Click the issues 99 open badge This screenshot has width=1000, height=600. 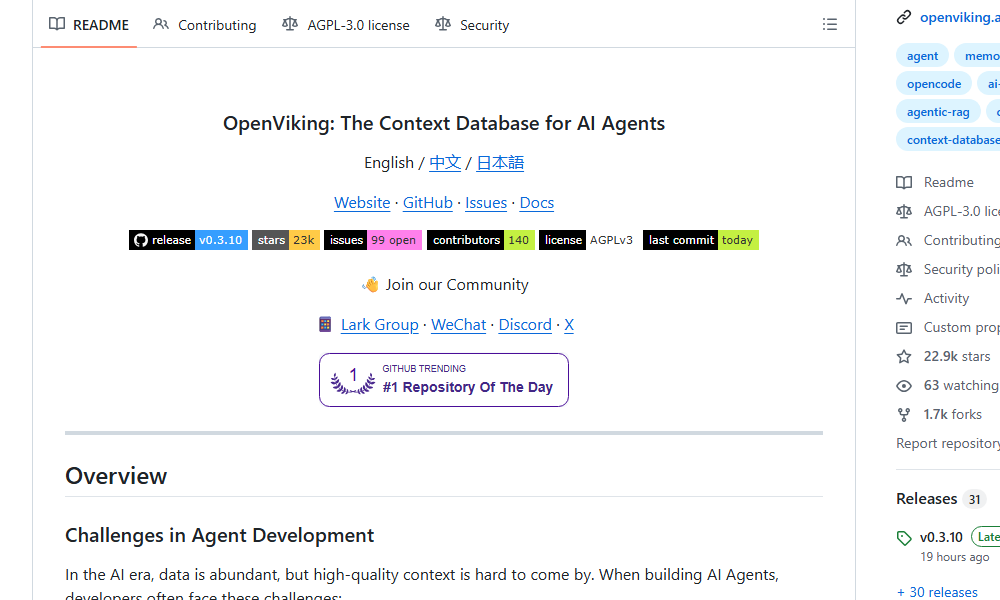pyautogui.click(x=372, y=240)
